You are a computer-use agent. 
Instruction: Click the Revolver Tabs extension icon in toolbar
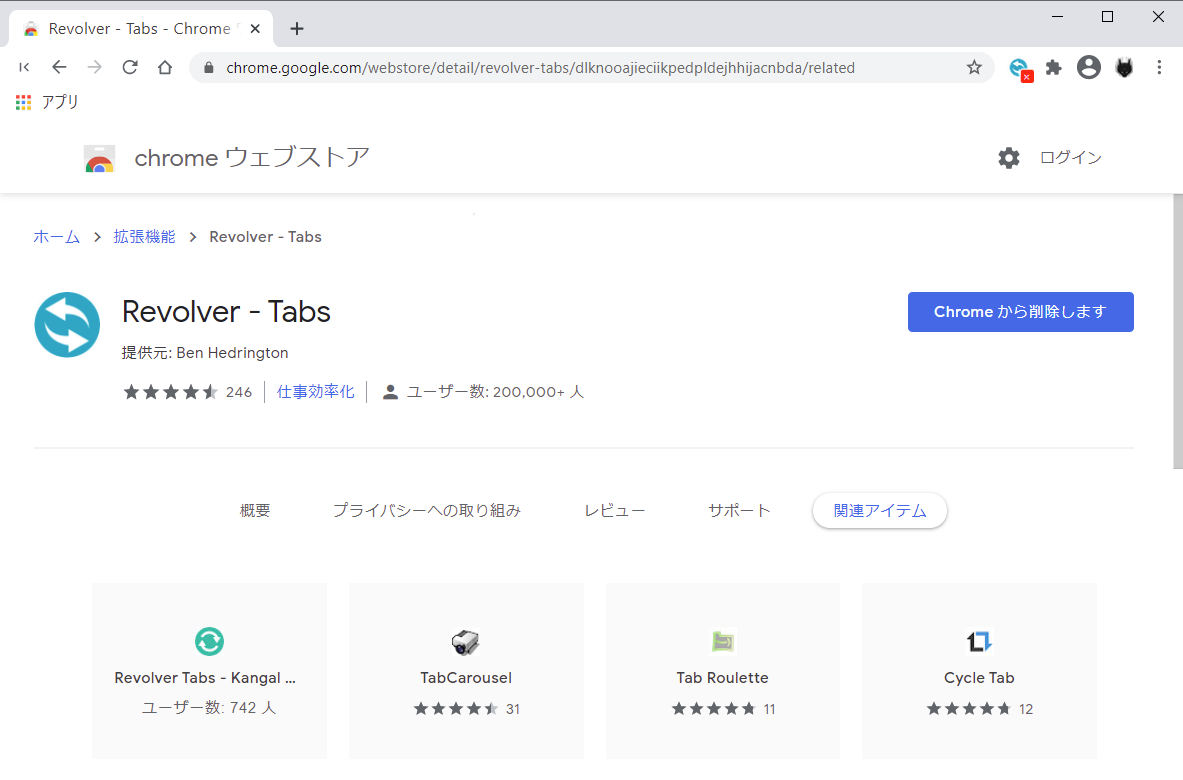[1019, 68]
